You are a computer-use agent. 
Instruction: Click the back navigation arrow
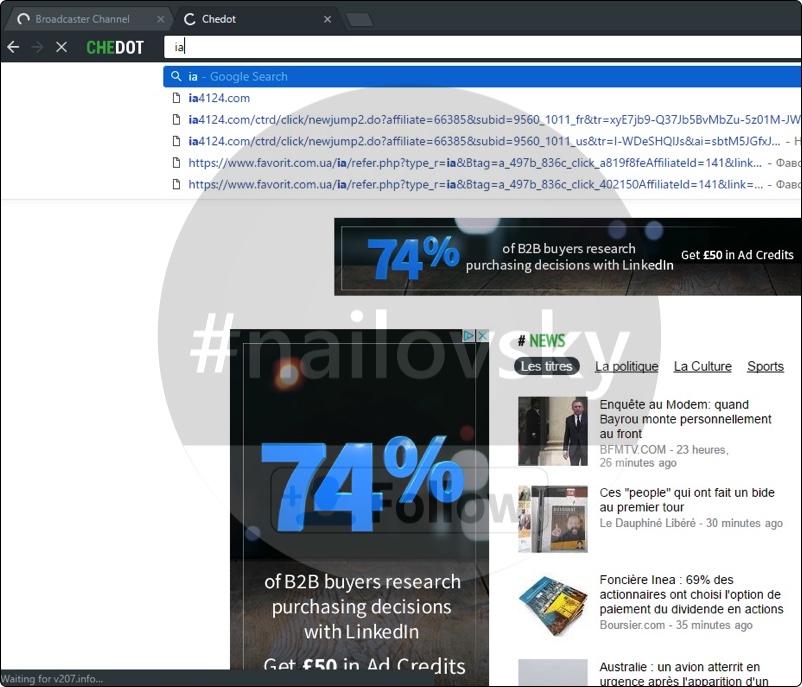pos(13,46)
